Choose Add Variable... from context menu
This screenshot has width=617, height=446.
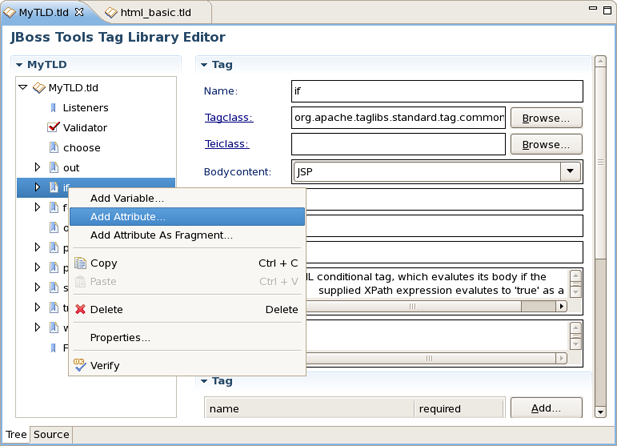tap(187, 198)
